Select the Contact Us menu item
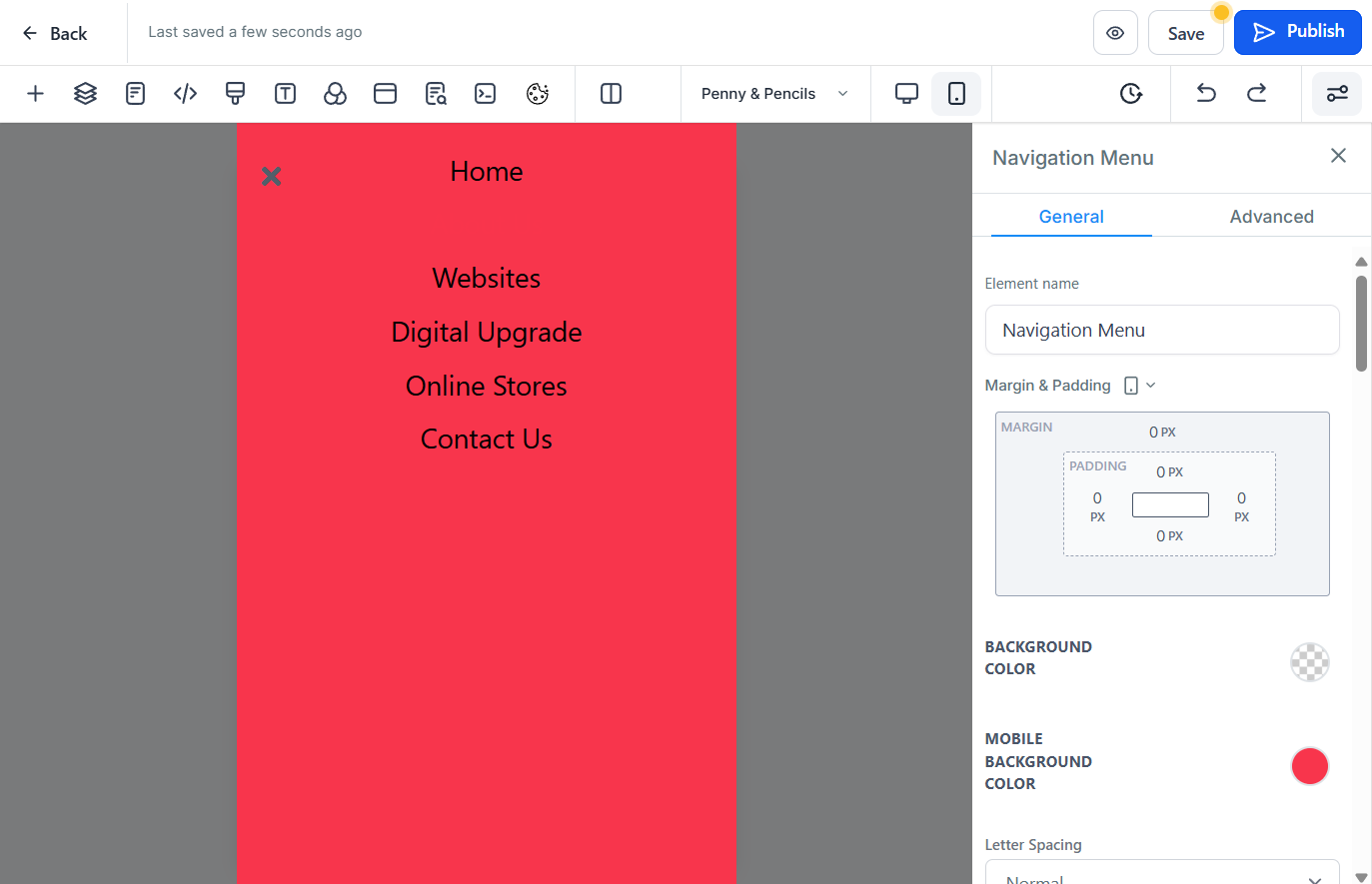1372x884 pixels. pos(487,440)
